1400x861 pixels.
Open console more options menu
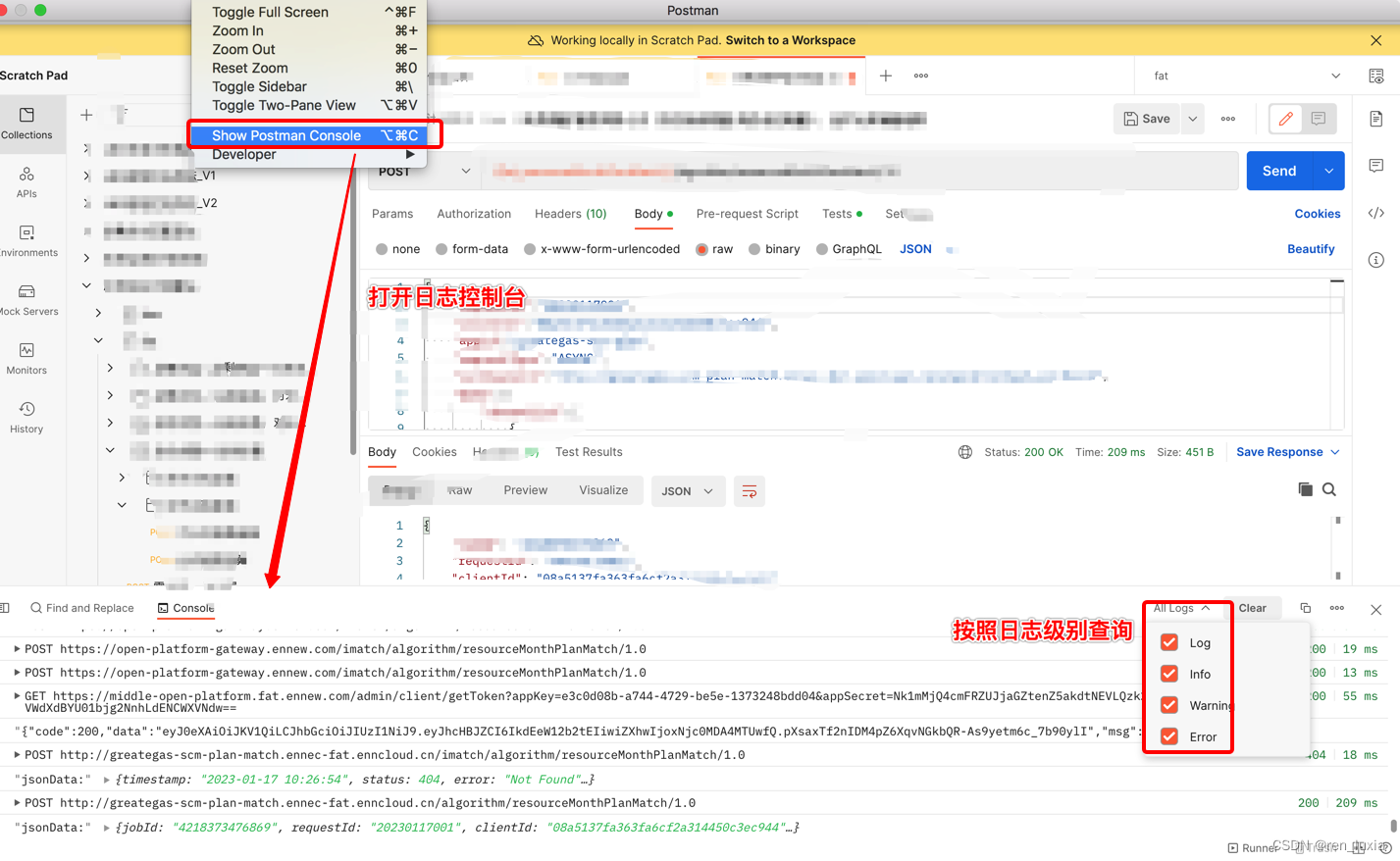click(x=1337, y=608)
